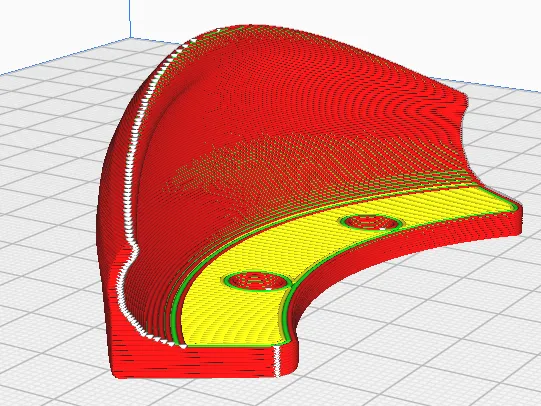The height and width of the screenshot is (406, 541).
Task: Click the nearer screw hole in the flange
Action: [x=256, y=281]
